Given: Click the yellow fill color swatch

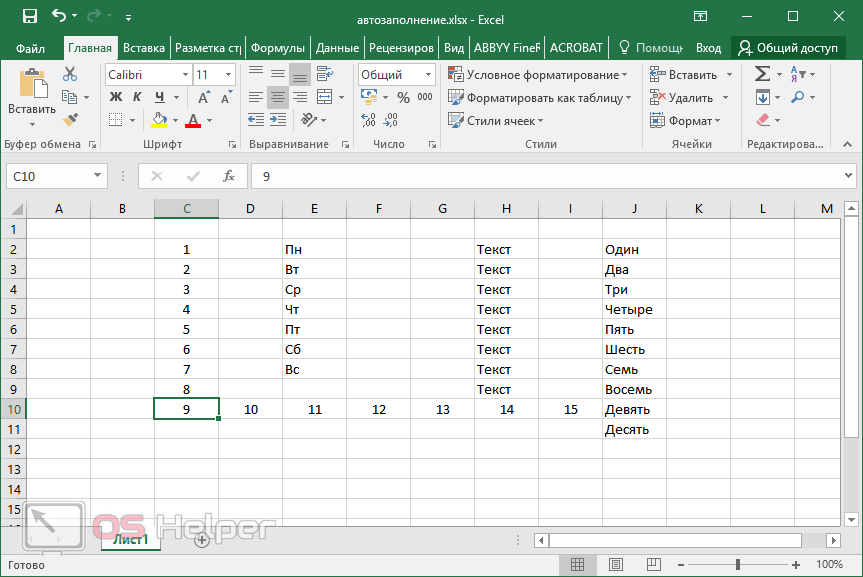Looking at the screenshot, I should [159, 120].
